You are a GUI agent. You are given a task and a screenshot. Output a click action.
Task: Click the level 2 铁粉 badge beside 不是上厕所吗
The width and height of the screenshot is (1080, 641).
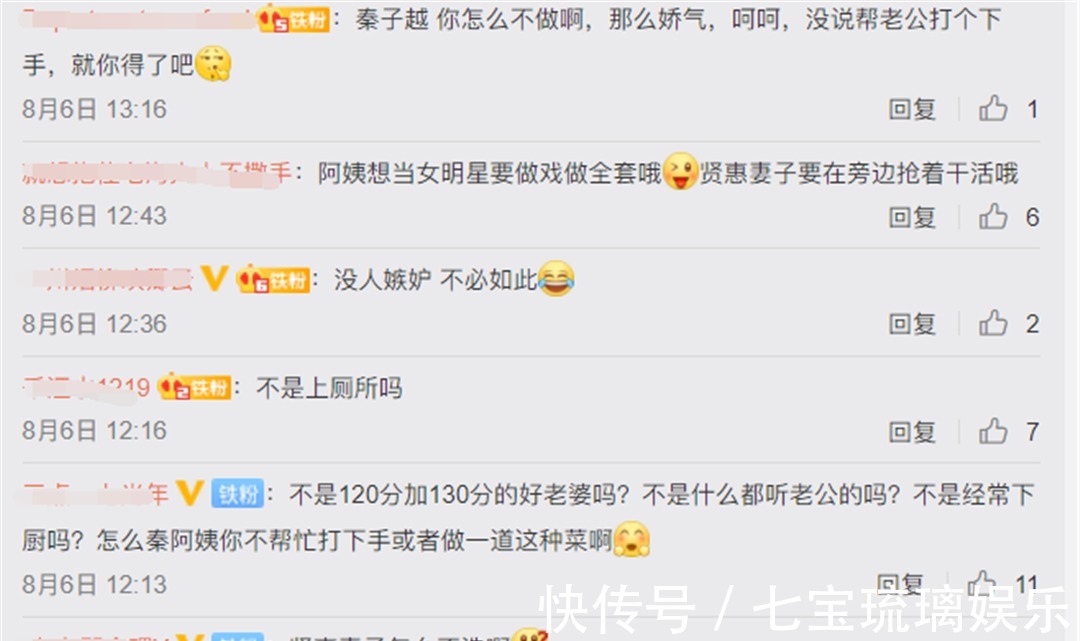[x=195, y=387]
